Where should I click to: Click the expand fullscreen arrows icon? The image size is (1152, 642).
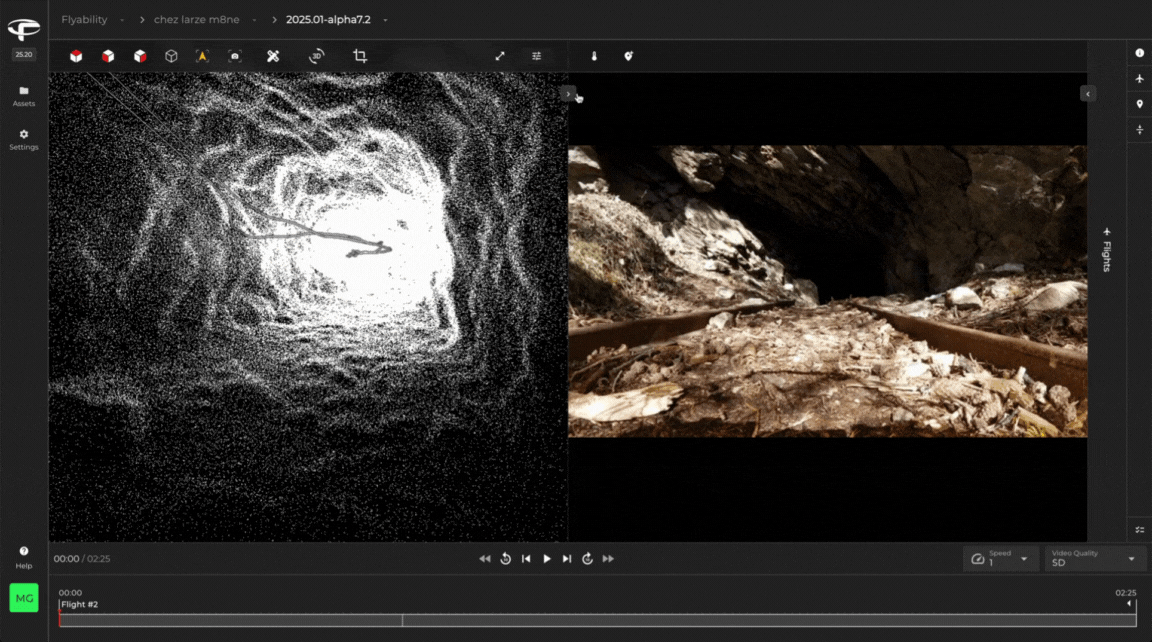[500, 56]
